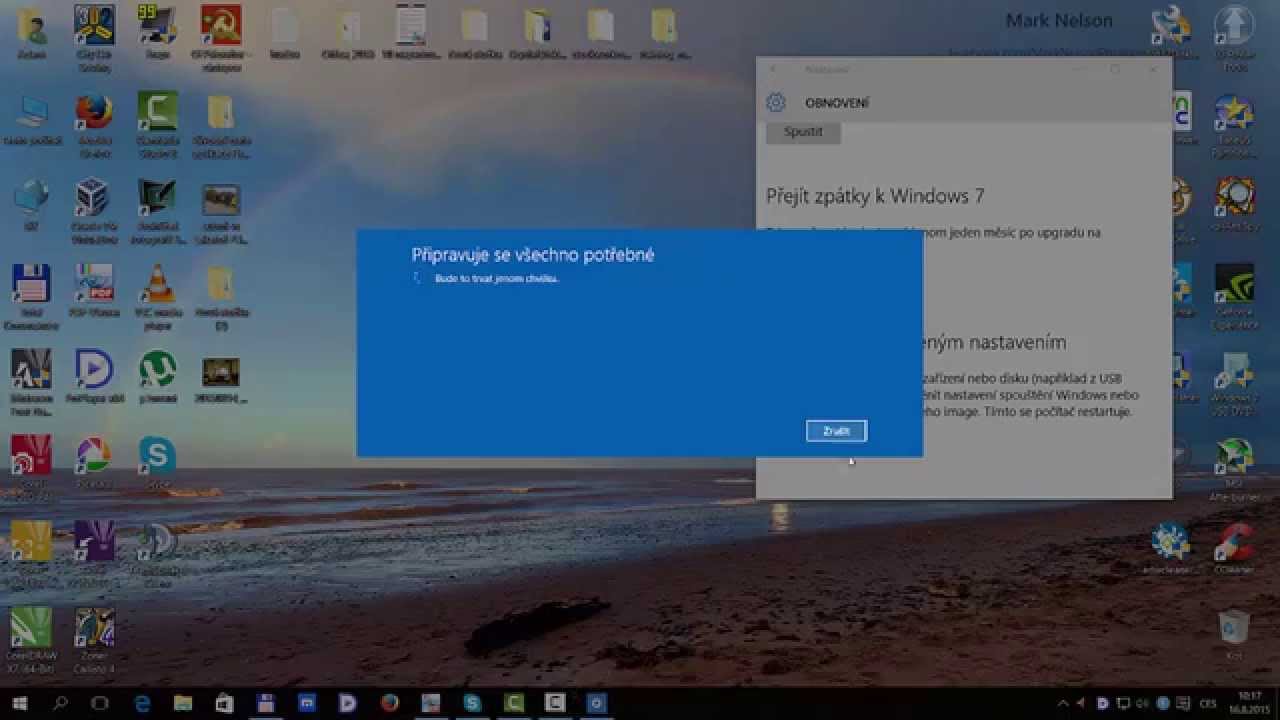Click the settings gear icon beside OBNOVENÍ

[x=775, y=103]
